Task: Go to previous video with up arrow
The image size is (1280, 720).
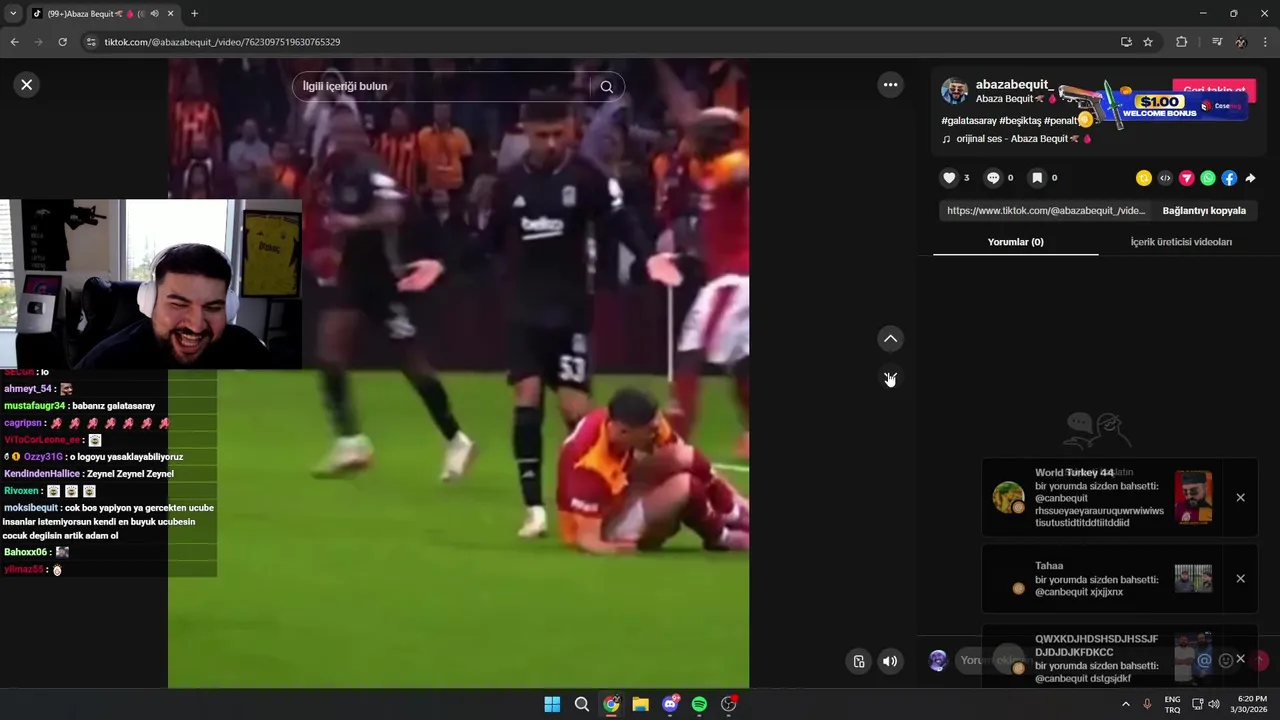Action: pos(890,339)
